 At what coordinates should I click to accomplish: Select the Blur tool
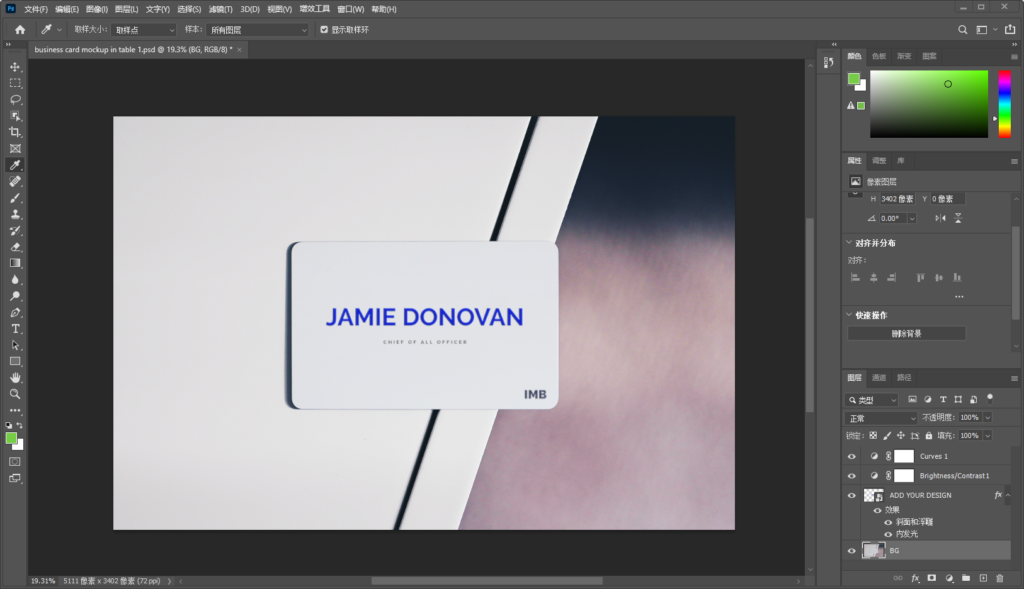click(15, 279)
